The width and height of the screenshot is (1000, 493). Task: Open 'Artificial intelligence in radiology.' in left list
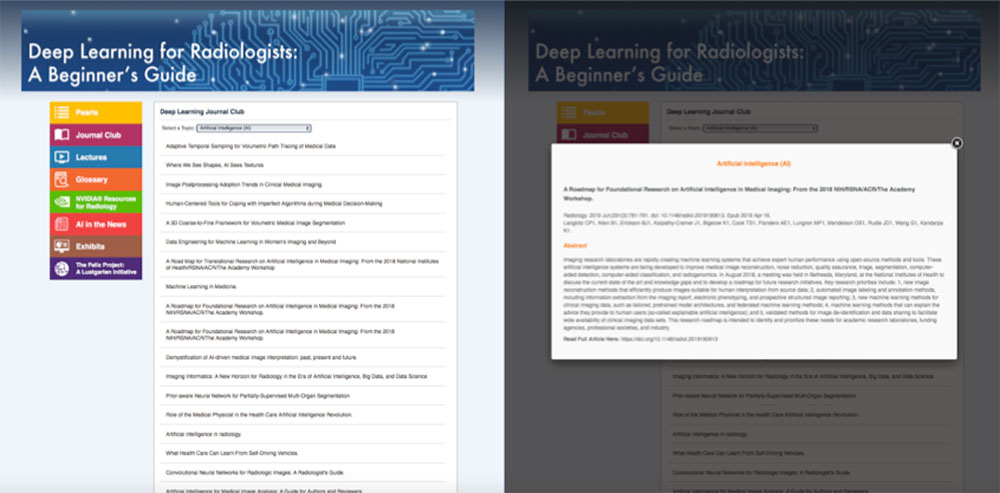click(203, 434)
